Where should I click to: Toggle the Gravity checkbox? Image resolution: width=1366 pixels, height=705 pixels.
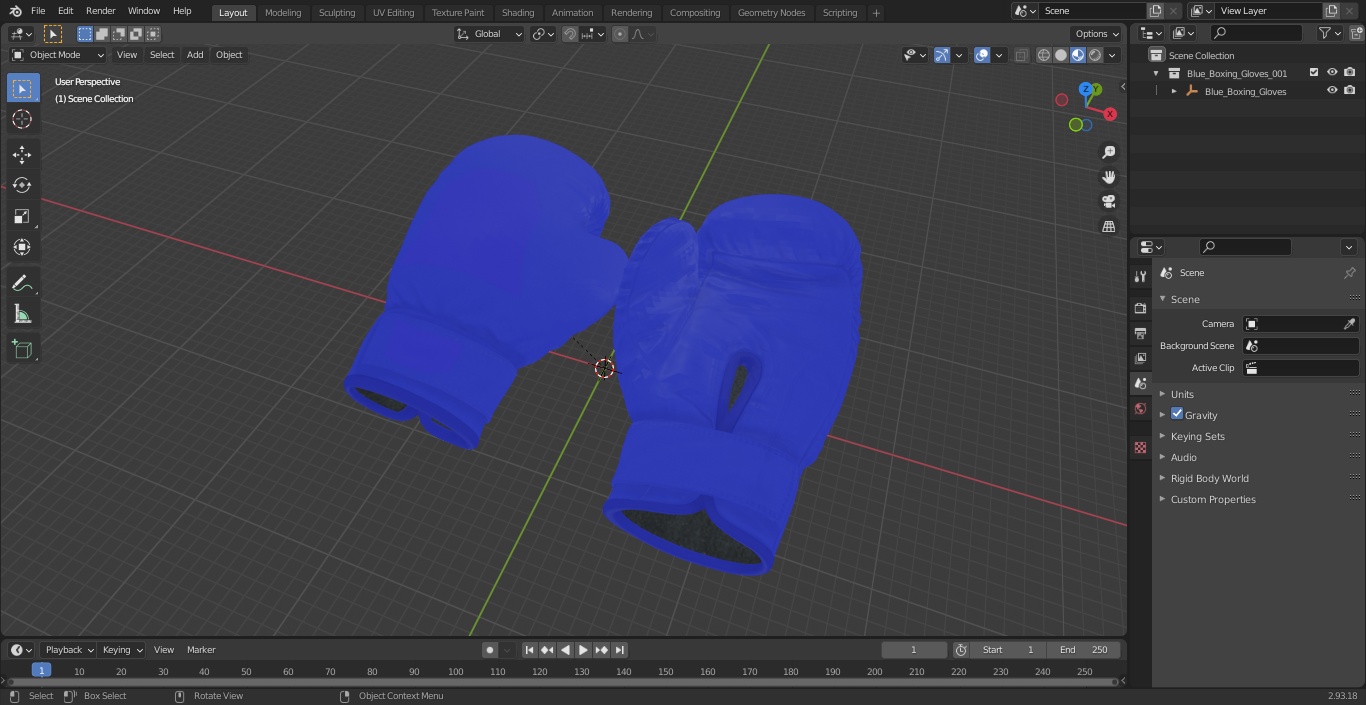coord(1177,414)
